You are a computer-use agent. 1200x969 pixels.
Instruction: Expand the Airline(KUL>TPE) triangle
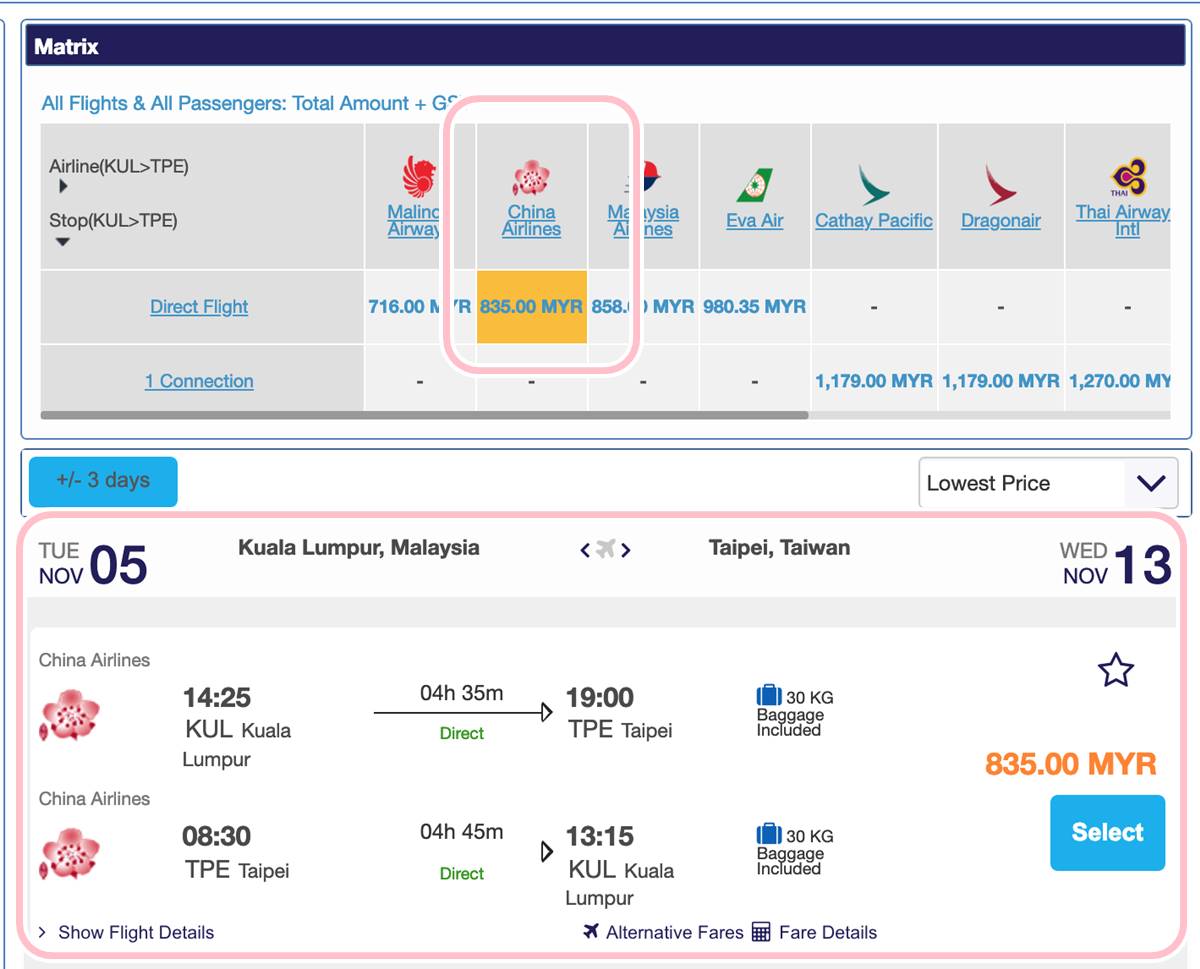click(64, 187)
